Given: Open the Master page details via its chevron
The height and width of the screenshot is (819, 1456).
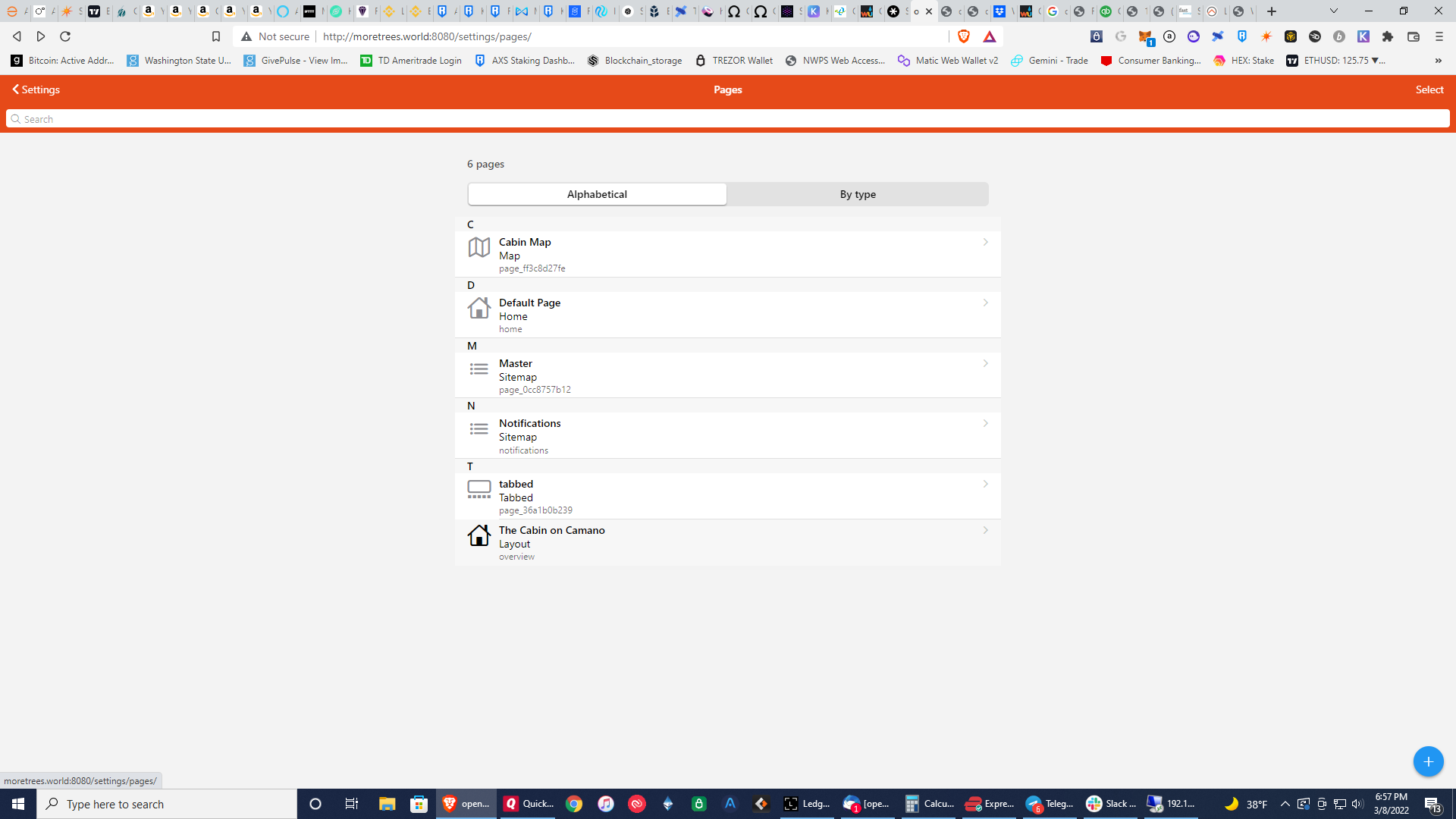Looking at the screenshot, I should coord(986,363).
